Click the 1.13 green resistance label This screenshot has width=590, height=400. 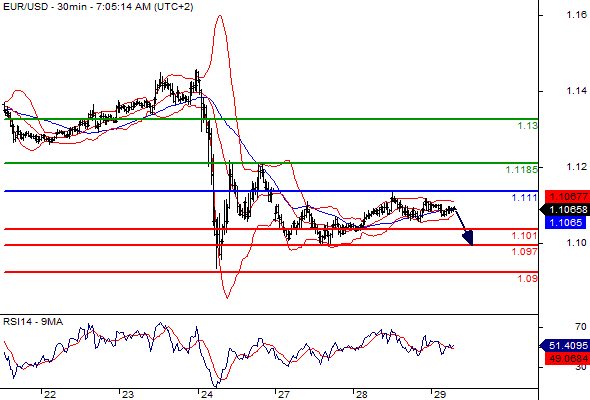528,126
